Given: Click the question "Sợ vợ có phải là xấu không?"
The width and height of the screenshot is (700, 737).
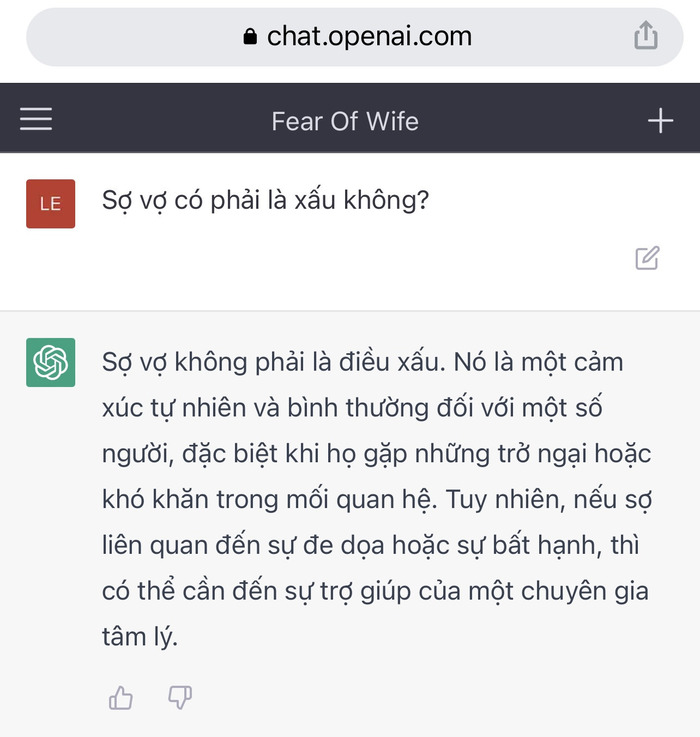Looking at the screenshot, I should (x=265, y=200).
